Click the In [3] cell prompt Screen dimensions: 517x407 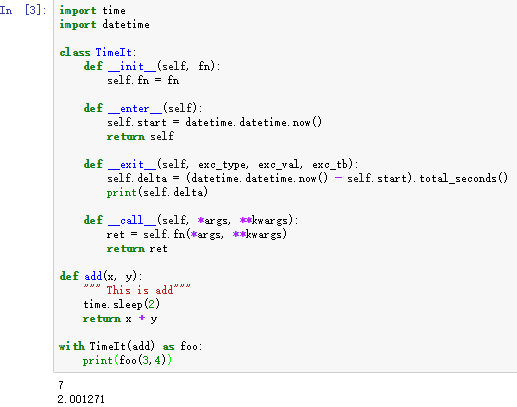[23, 10]
